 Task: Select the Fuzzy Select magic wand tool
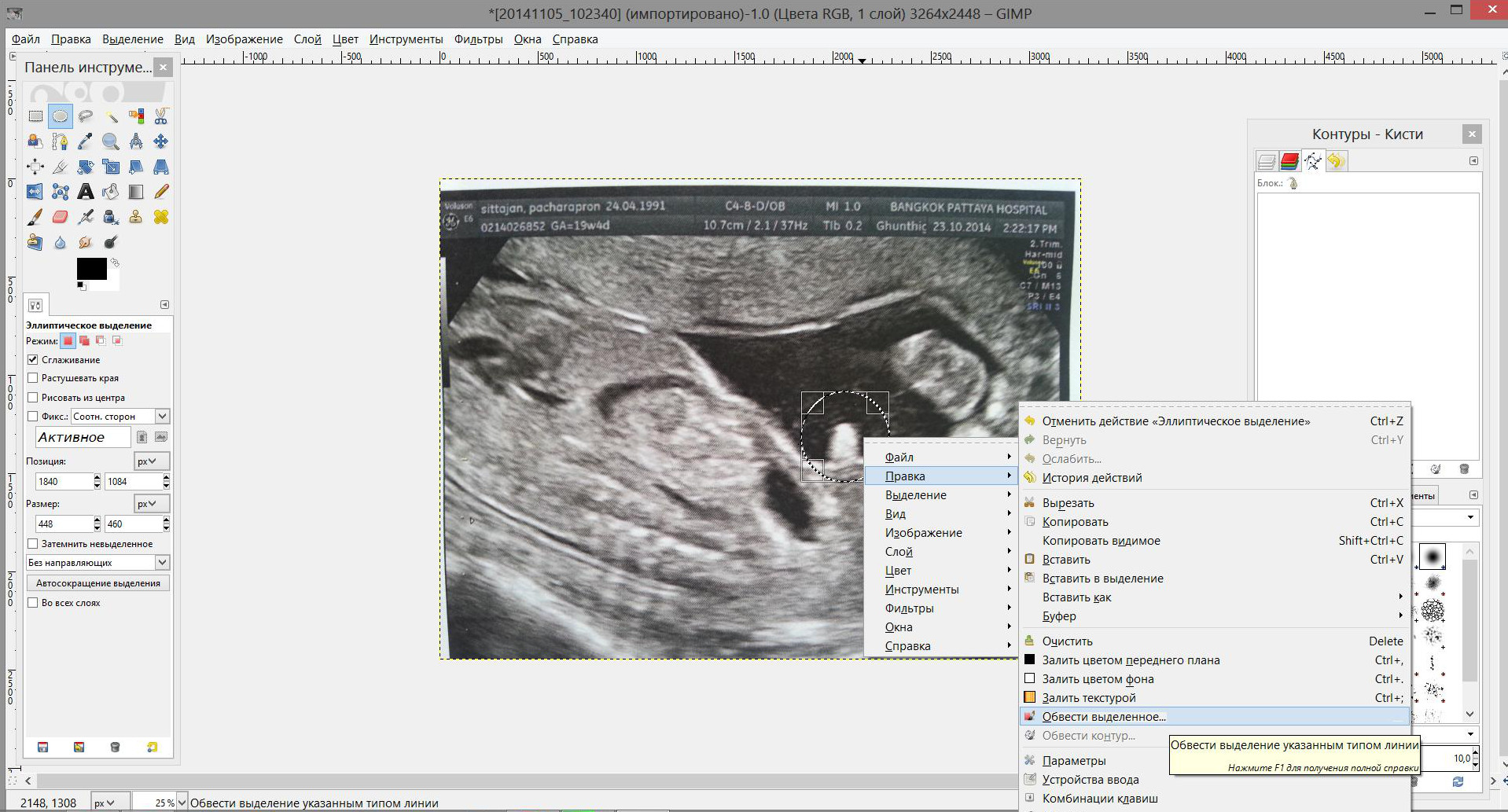[x=111, y=116]
